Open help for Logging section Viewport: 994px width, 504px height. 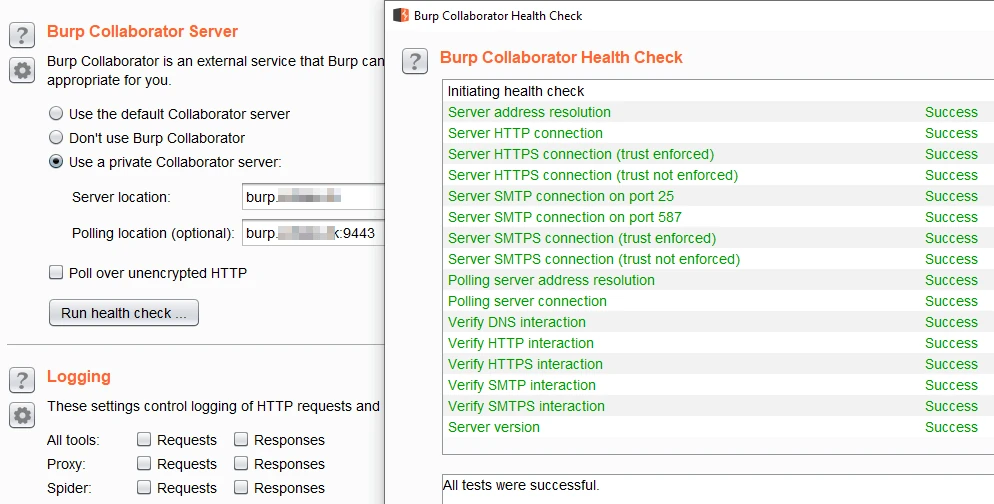[22, 380]
